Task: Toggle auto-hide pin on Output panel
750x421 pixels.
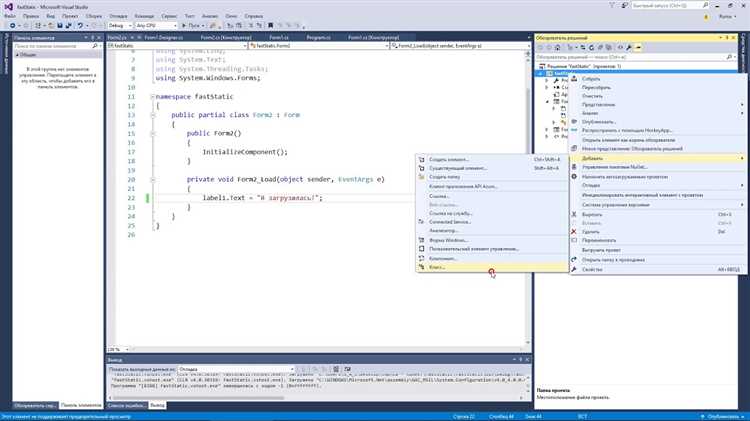Action: pyautogui.click(x=521, y=360)
